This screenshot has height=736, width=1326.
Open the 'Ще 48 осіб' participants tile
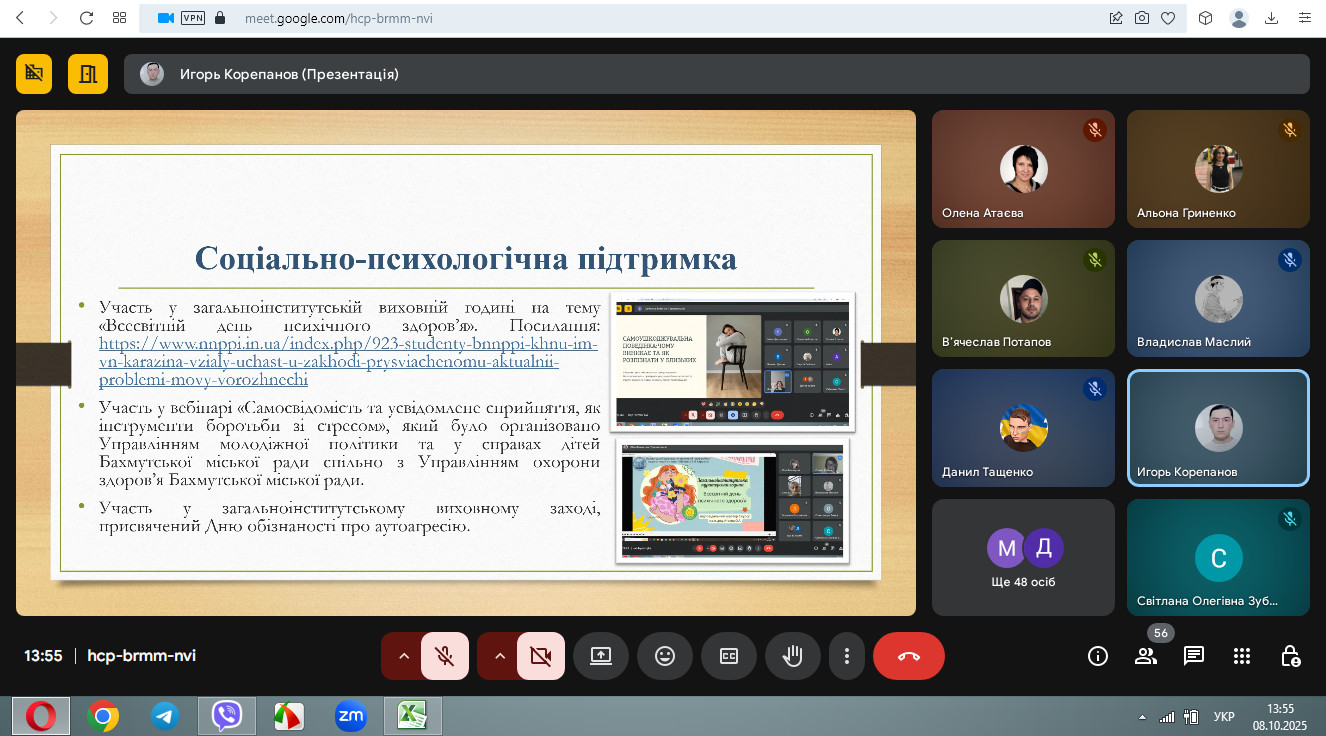pyautogui.click(x=1023, y=557)
